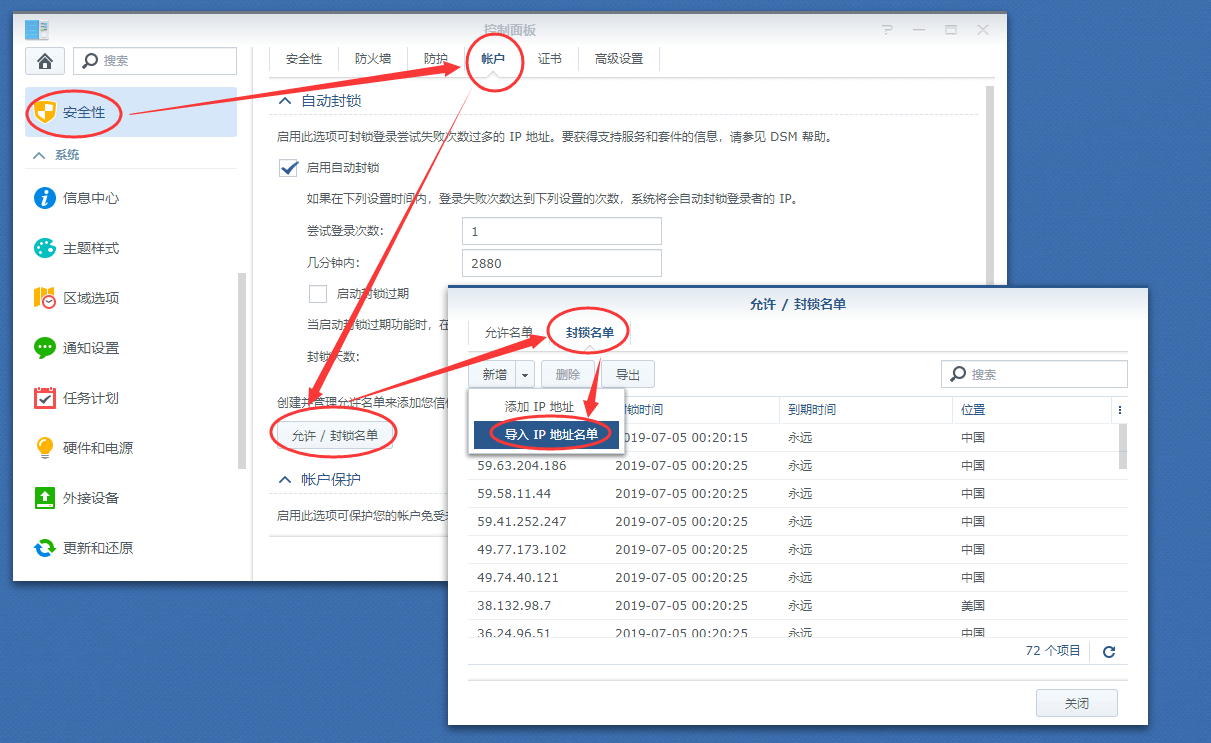
Task: Uncheck 启用自动封锁 checkbox
Action: coord(289,168)
